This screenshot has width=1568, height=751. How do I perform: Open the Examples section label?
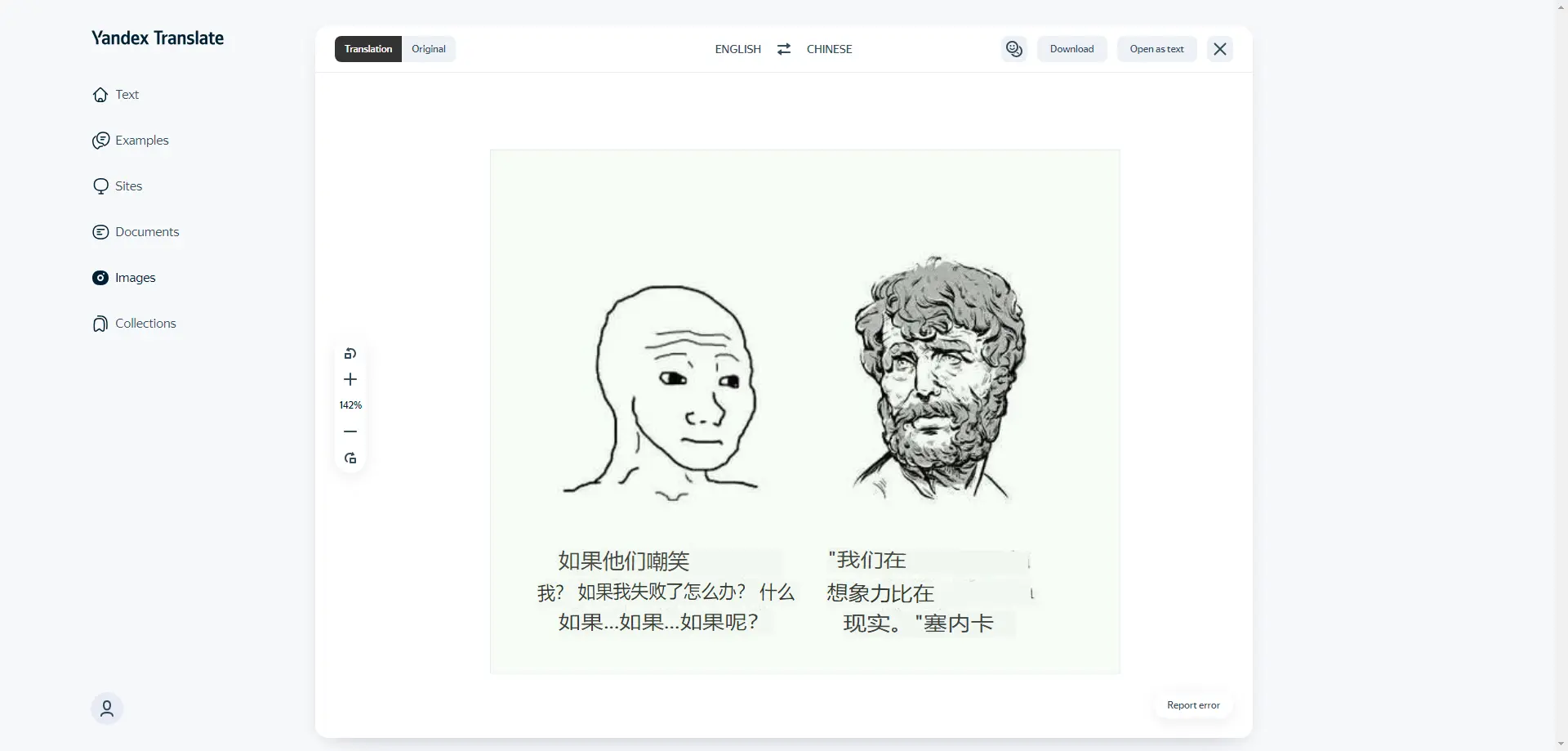click(142, 141)
